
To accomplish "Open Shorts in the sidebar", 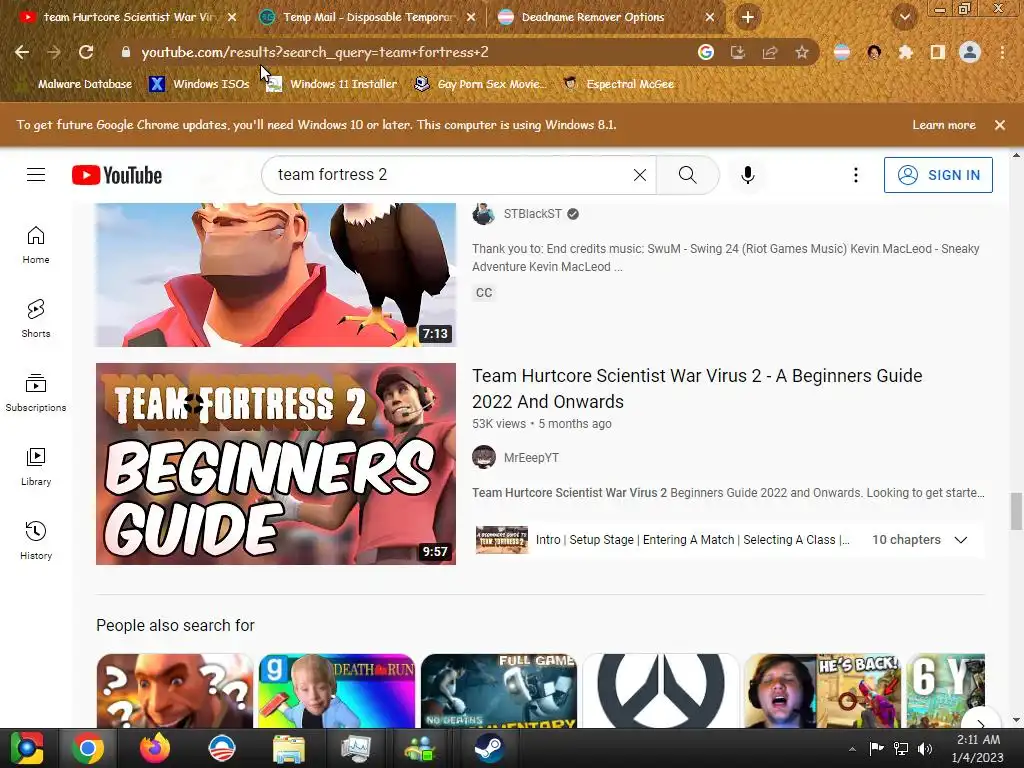I will (36, 319).
